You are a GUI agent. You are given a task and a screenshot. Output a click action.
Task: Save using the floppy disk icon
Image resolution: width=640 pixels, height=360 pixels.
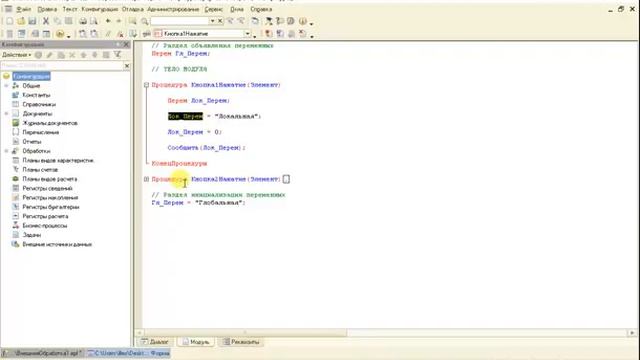click(32, 21)
